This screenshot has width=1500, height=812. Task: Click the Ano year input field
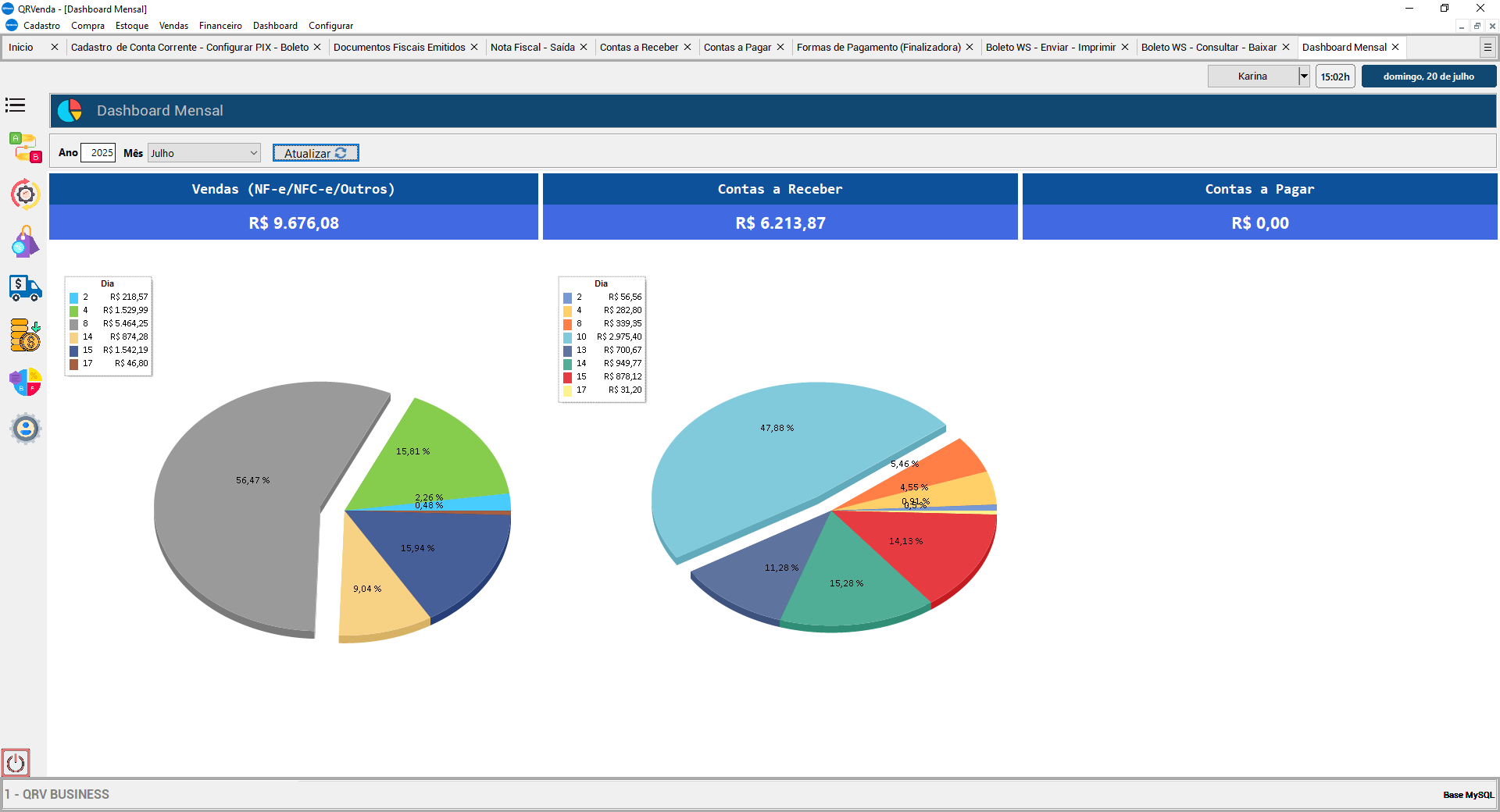98,153
